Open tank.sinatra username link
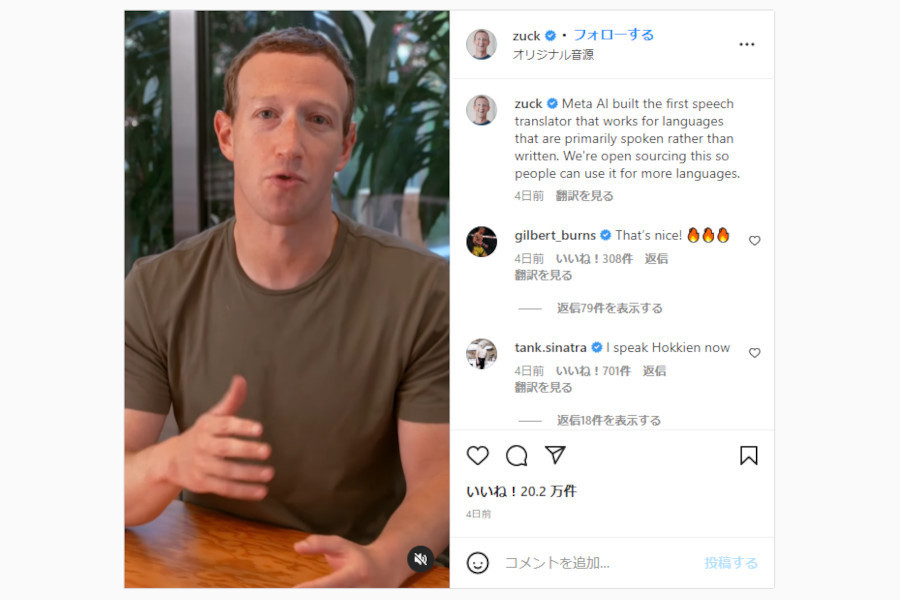900x600 pixels. point(550,347)
